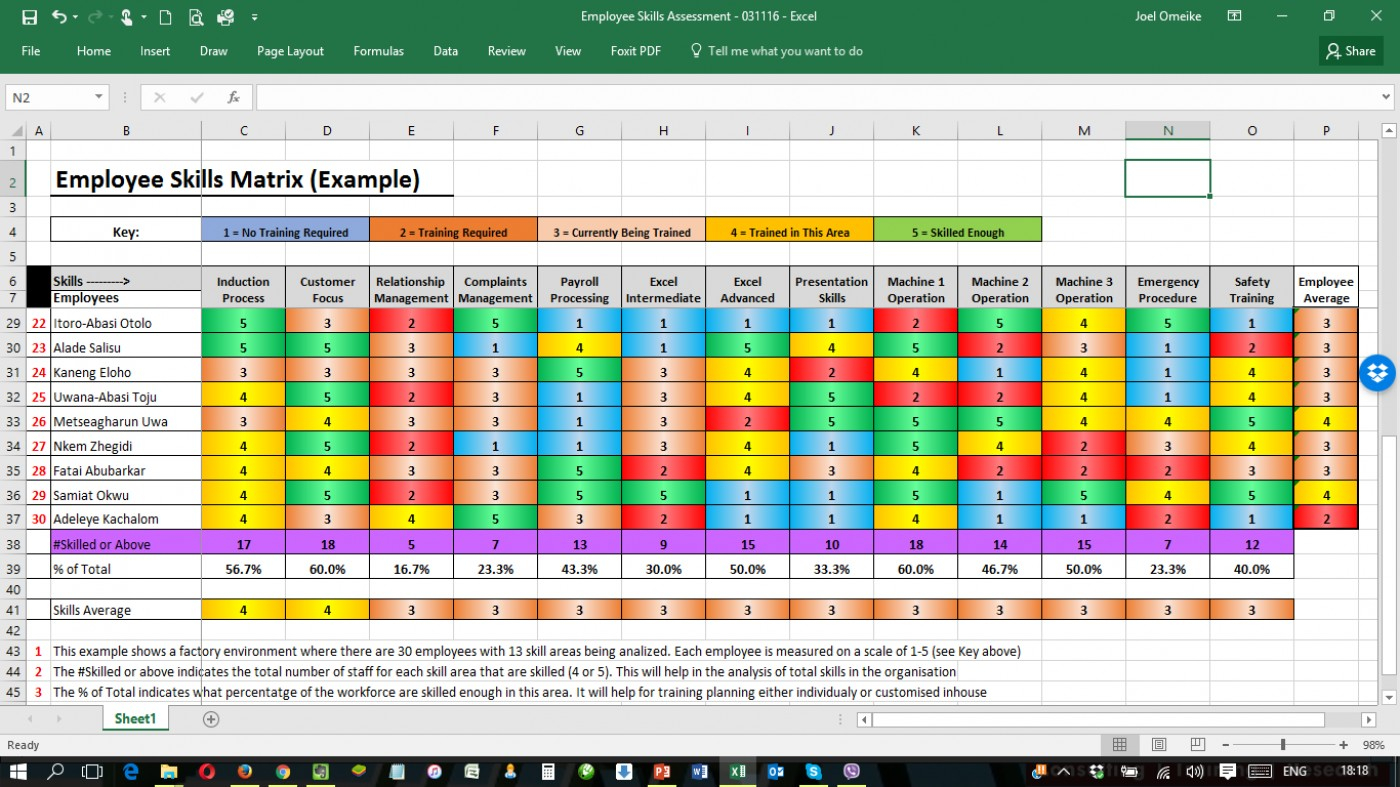Switch to Page Break Preview in the status bar
1400x787 pixels.
pyautogui.click(x=1196, y=745)
